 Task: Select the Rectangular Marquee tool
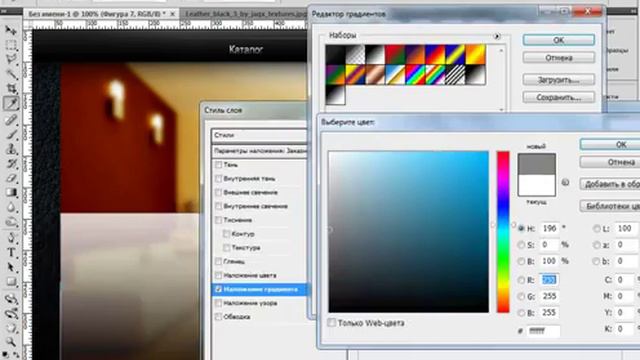(11, 44)
